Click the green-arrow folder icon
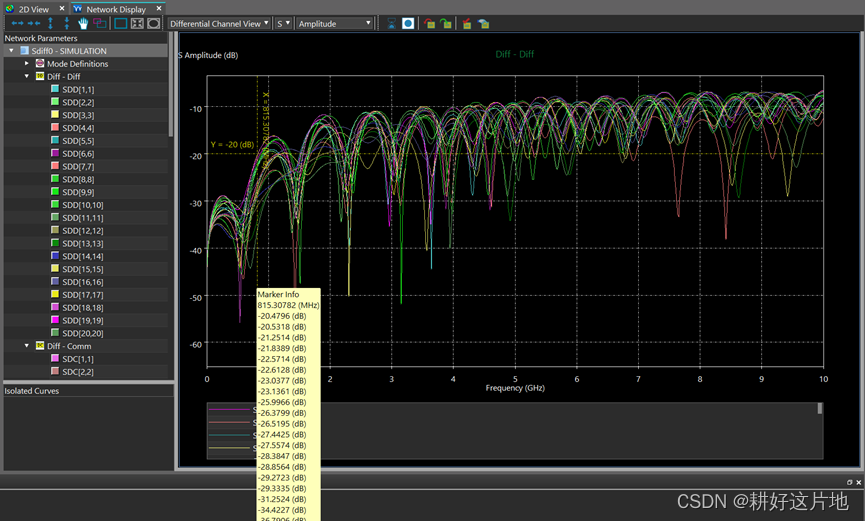 446,23
